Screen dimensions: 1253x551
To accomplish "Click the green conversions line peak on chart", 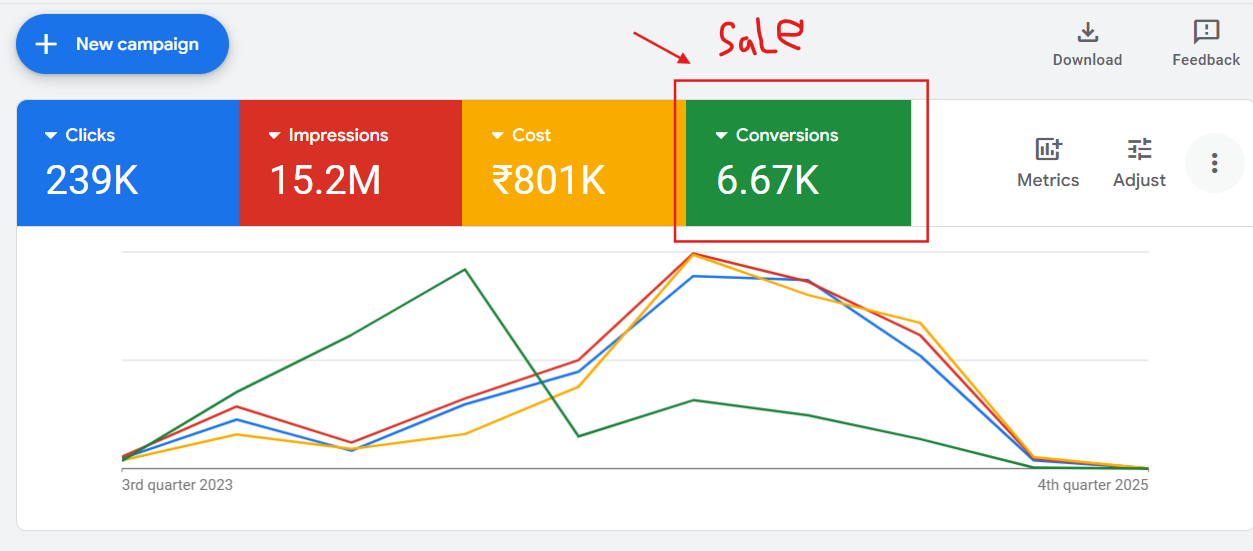I will (x=464, y=269).
